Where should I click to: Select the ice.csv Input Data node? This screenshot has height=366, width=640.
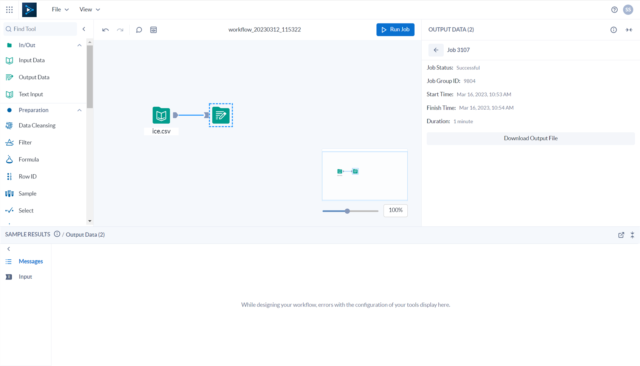[x=161, y=115]
